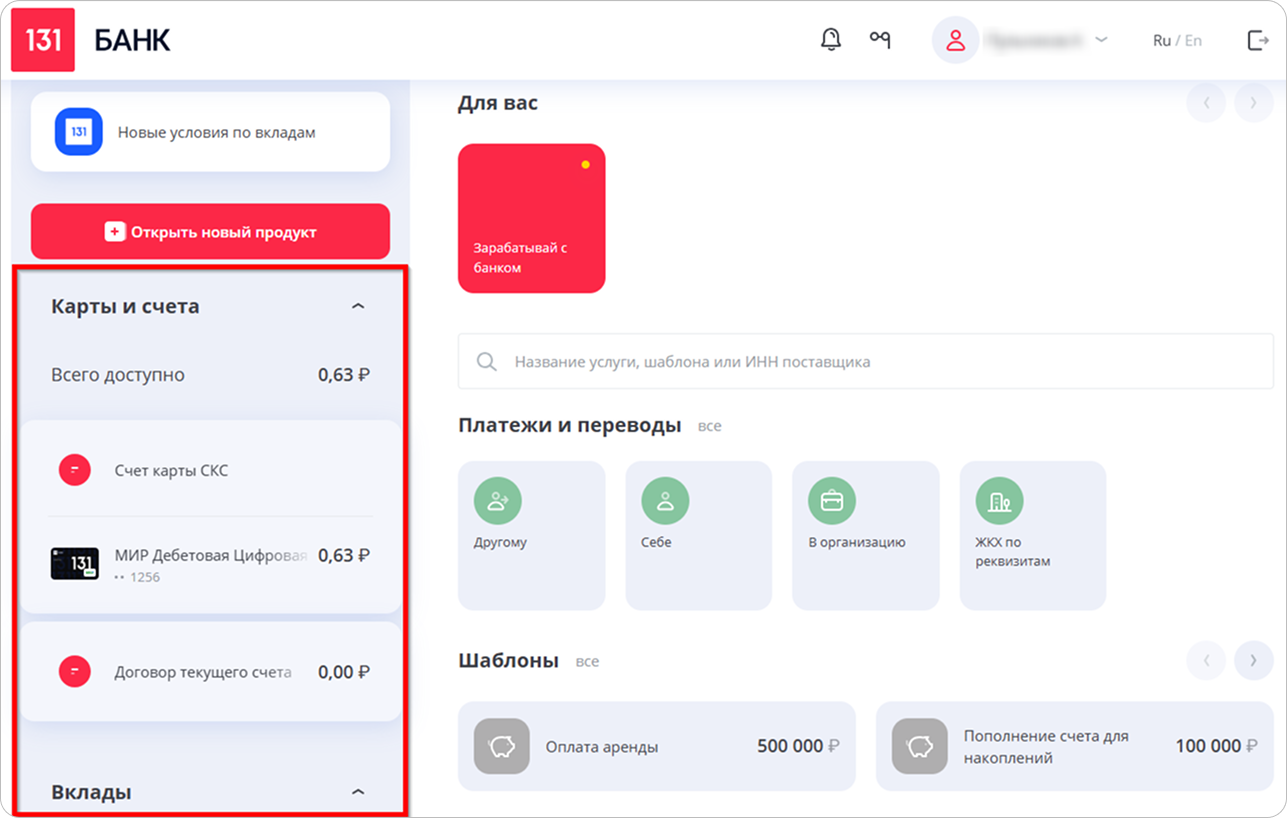Open the notifications bell icon
The height and width of the screenshot is (818, 1287).
(830, 40)
